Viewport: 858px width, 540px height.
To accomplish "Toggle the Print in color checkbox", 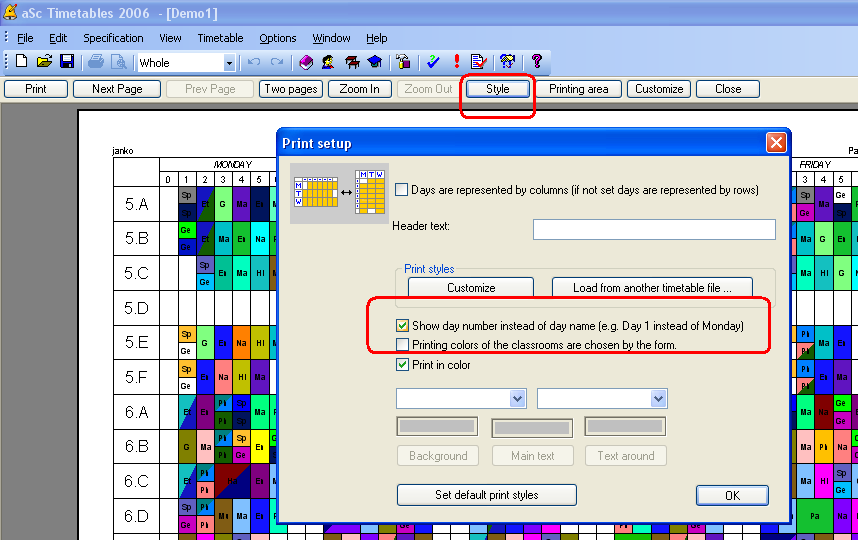I will coord(402,365).
